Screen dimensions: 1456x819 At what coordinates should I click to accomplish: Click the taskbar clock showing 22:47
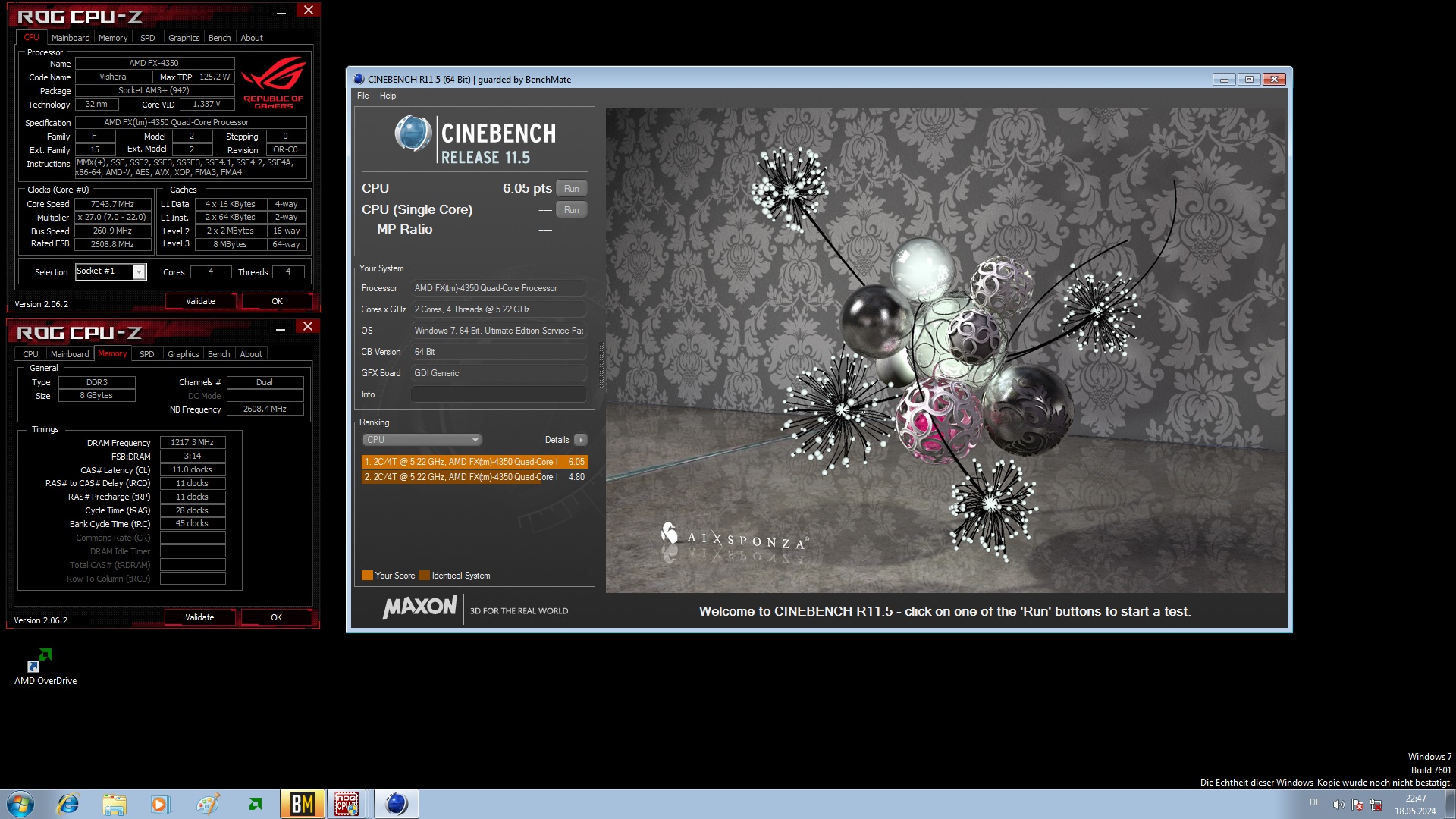pyautogui.click(x=1415, y=805)
